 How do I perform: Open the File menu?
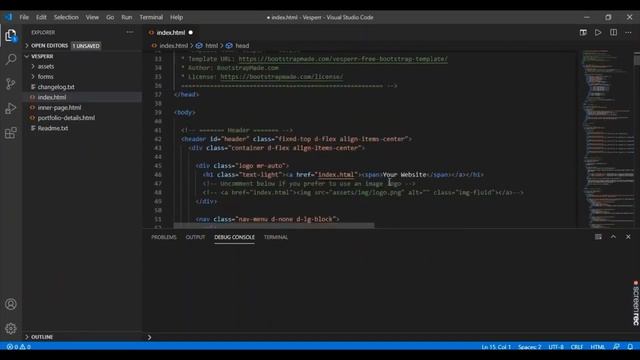pos(24,17)
